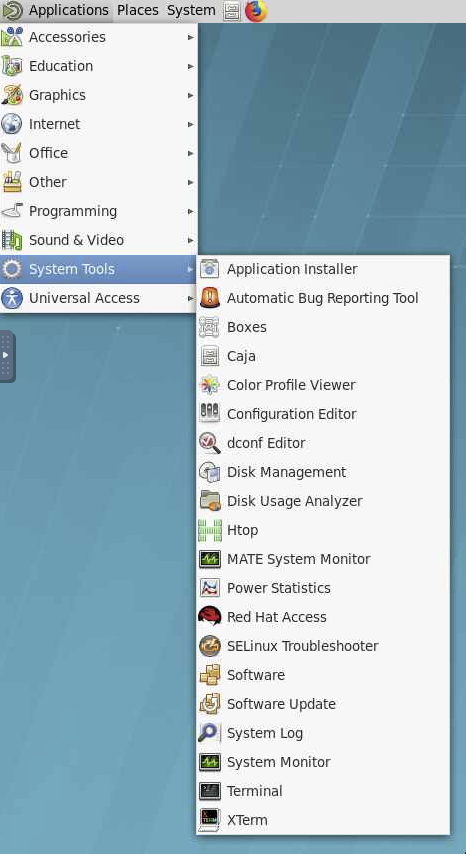This screenshot has height=854, width=466.
Task: Select the Universal Access category
Action: (x=99, y=298)
